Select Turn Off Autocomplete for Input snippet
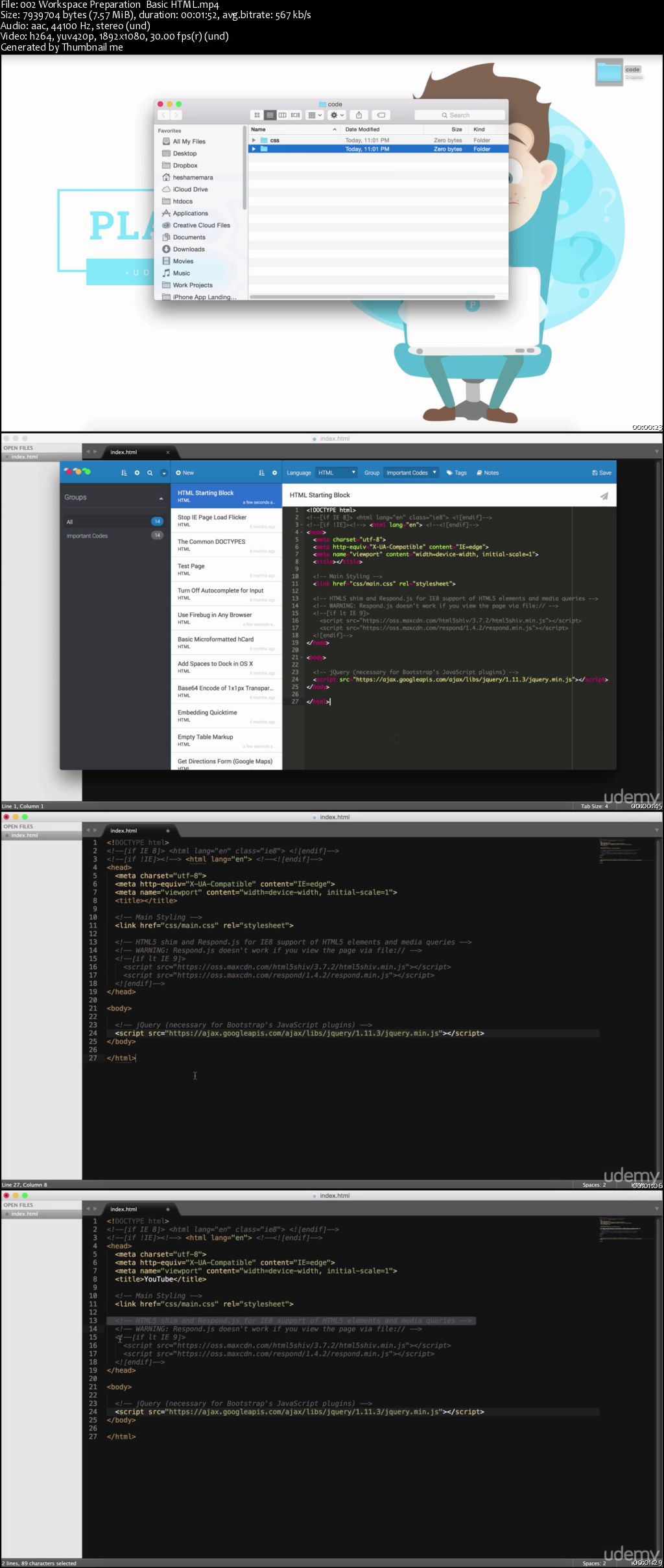 click(226, 594)
